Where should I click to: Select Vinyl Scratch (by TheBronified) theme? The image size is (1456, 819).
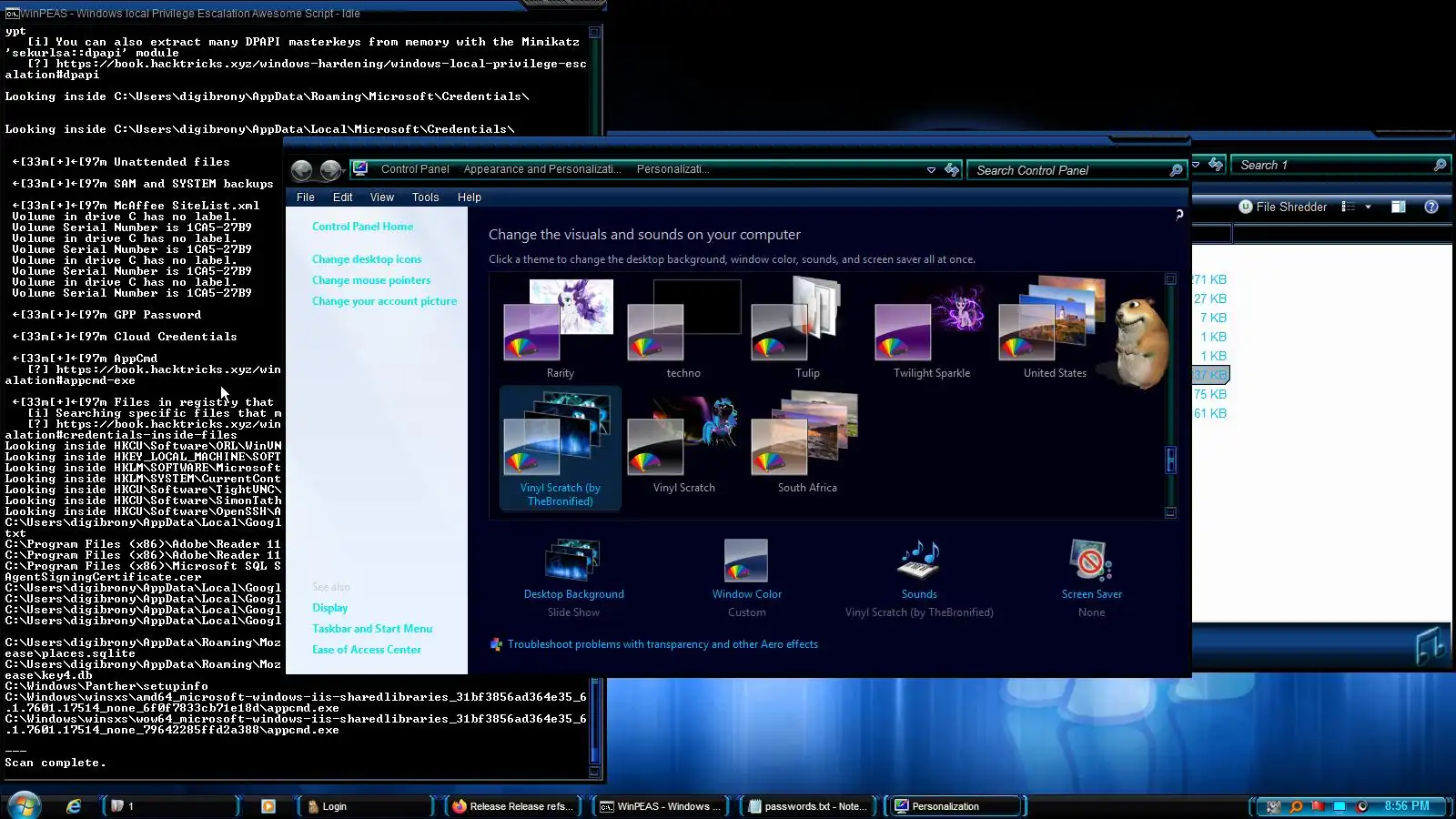(560, 447)
